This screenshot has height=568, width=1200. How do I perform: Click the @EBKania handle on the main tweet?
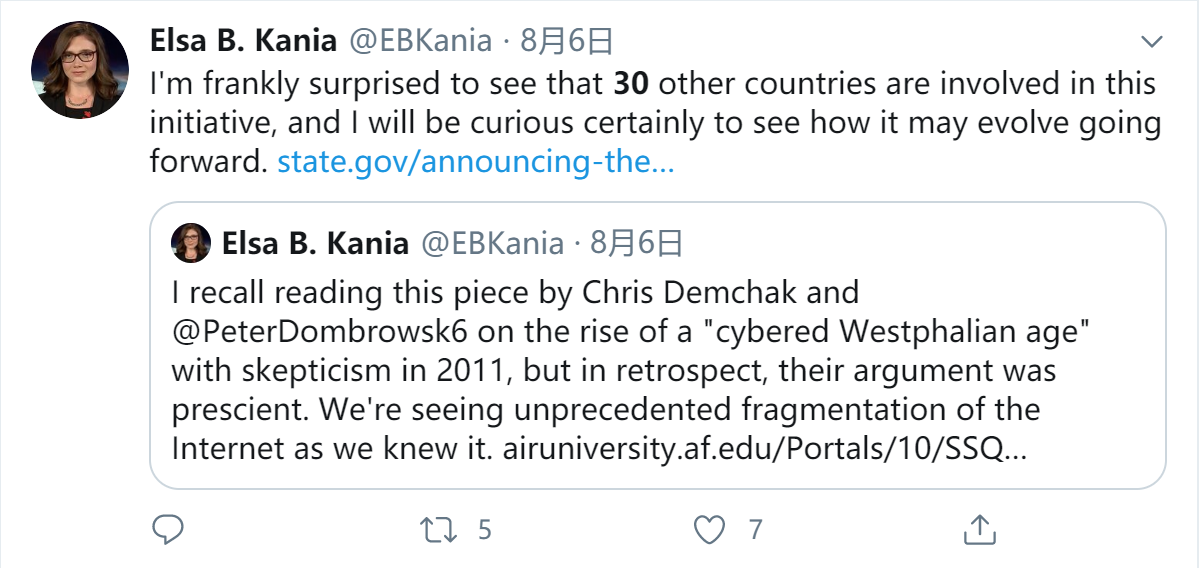coord(419,40)
